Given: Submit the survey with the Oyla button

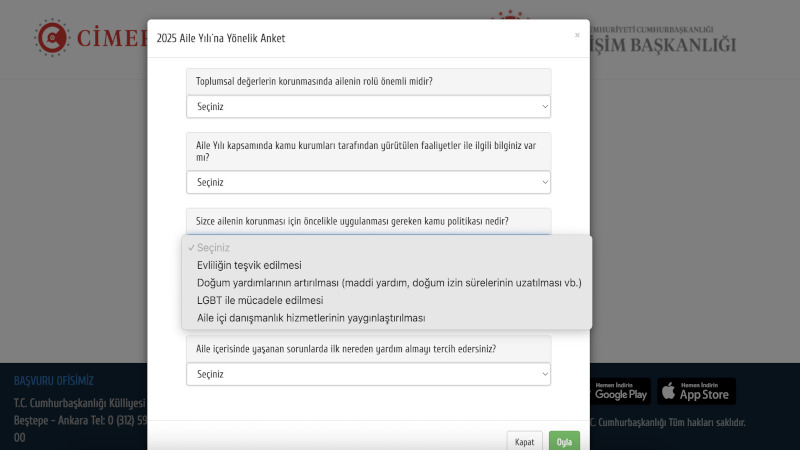Looking at the screenshot, I should 564,441.
